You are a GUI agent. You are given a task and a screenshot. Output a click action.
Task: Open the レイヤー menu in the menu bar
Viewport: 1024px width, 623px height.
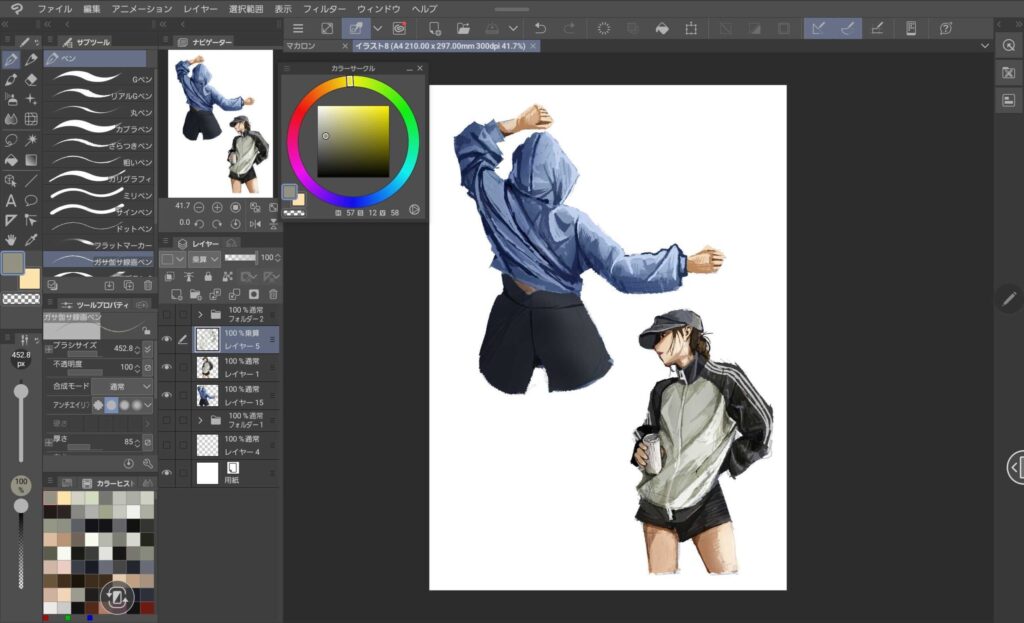pos(200,8)
